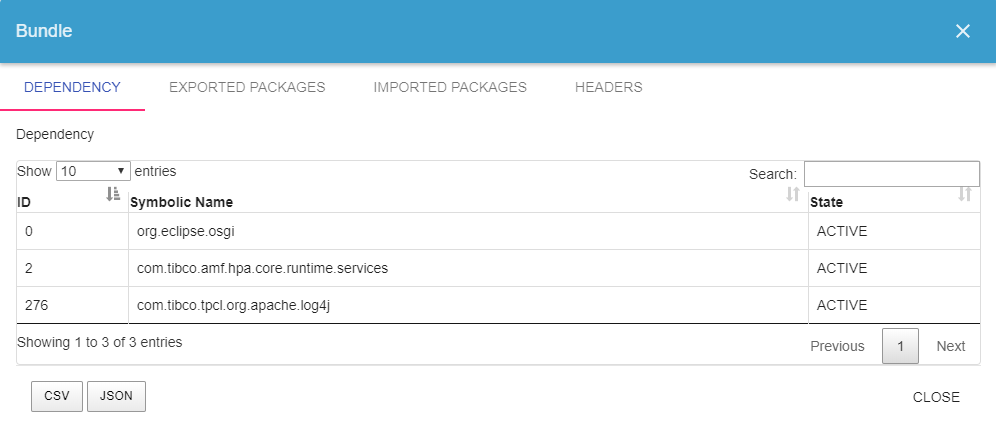Image resolution: width=996 pixels, height=423 pixels.
Task: Export table as JSON
Action: click(x=116, y=396)
